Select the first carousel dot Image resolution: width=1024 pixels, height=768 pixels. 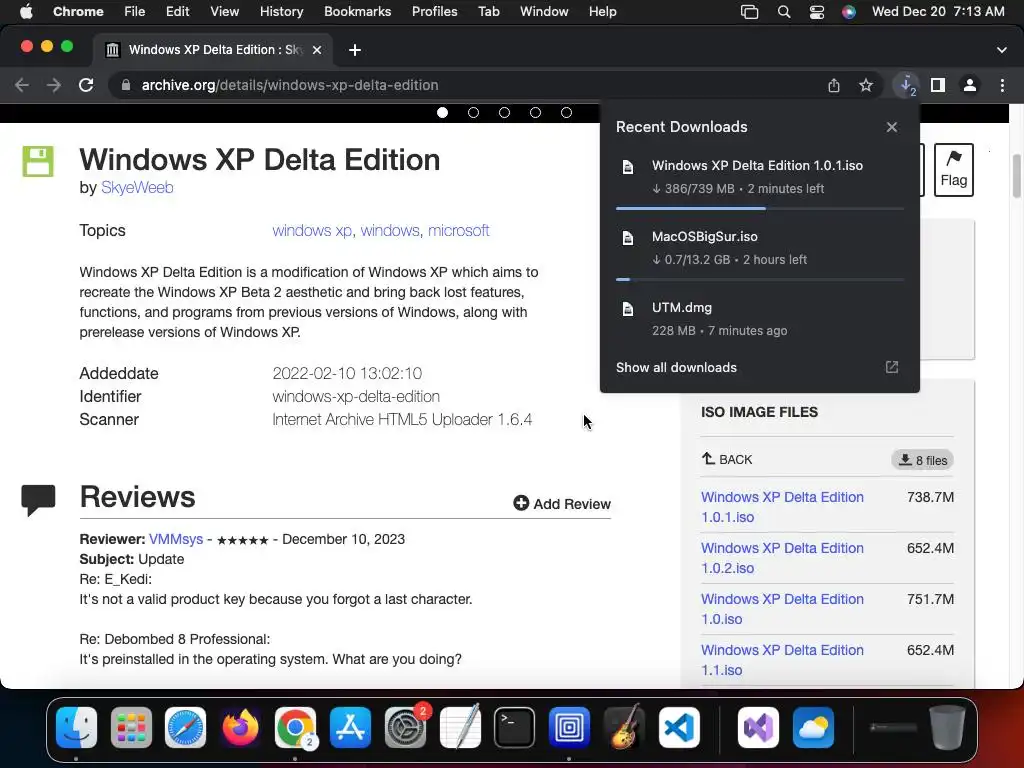442,112
